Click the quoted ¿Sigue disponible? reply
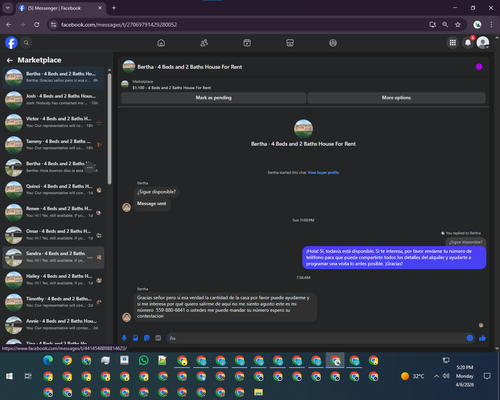 pyautogui.click(x=466, y=242)
